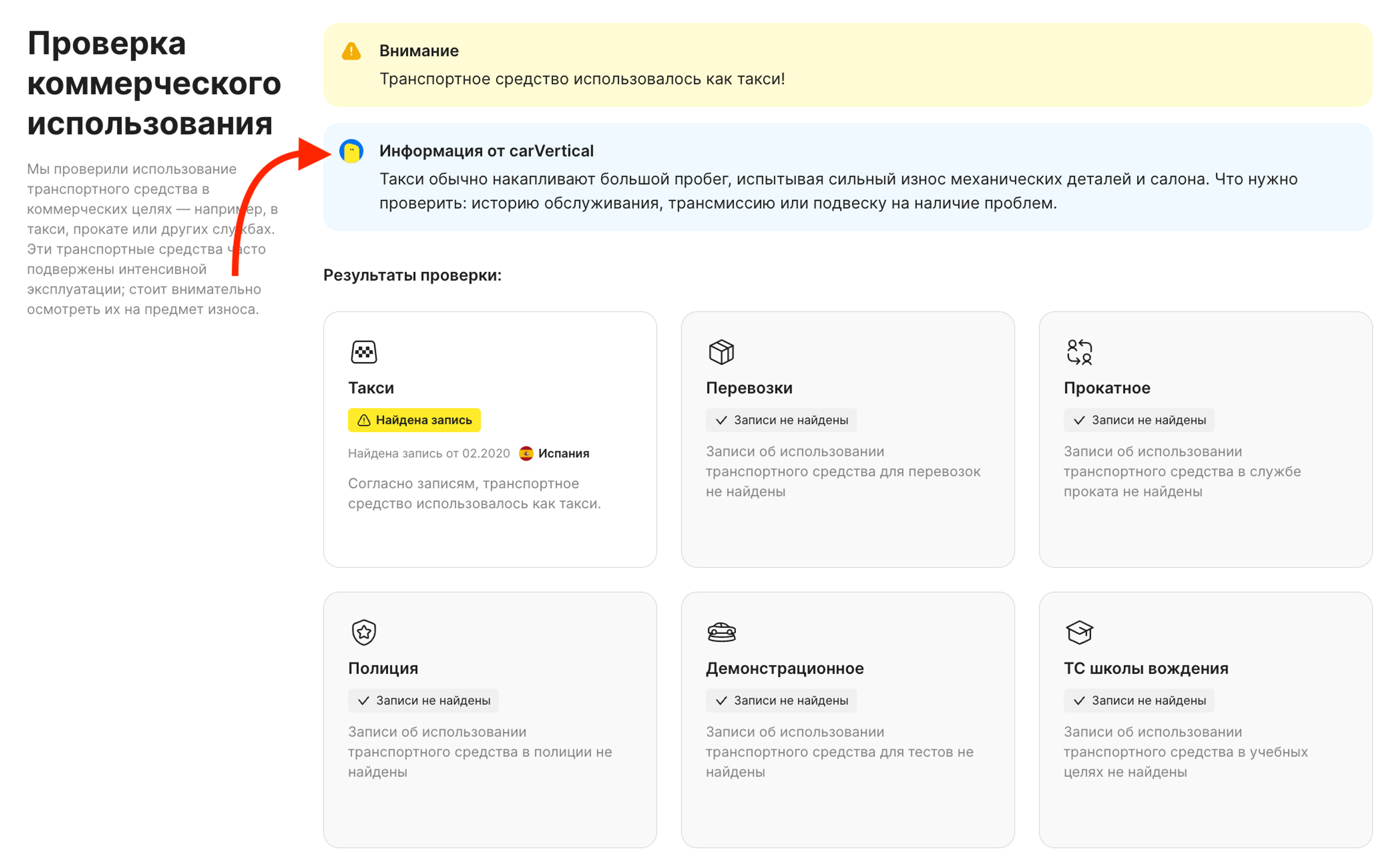The height and width of the screenshot is (868, 1398).
Task: Click the Spain flag icon
Action: click(x=526, y=454)
